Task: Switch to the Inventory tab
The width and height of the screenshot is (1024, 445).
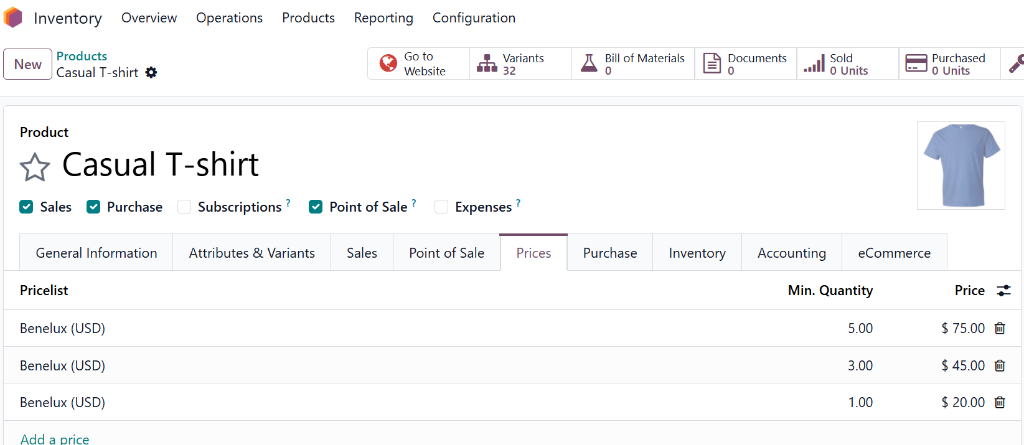Action: [697, 253]
